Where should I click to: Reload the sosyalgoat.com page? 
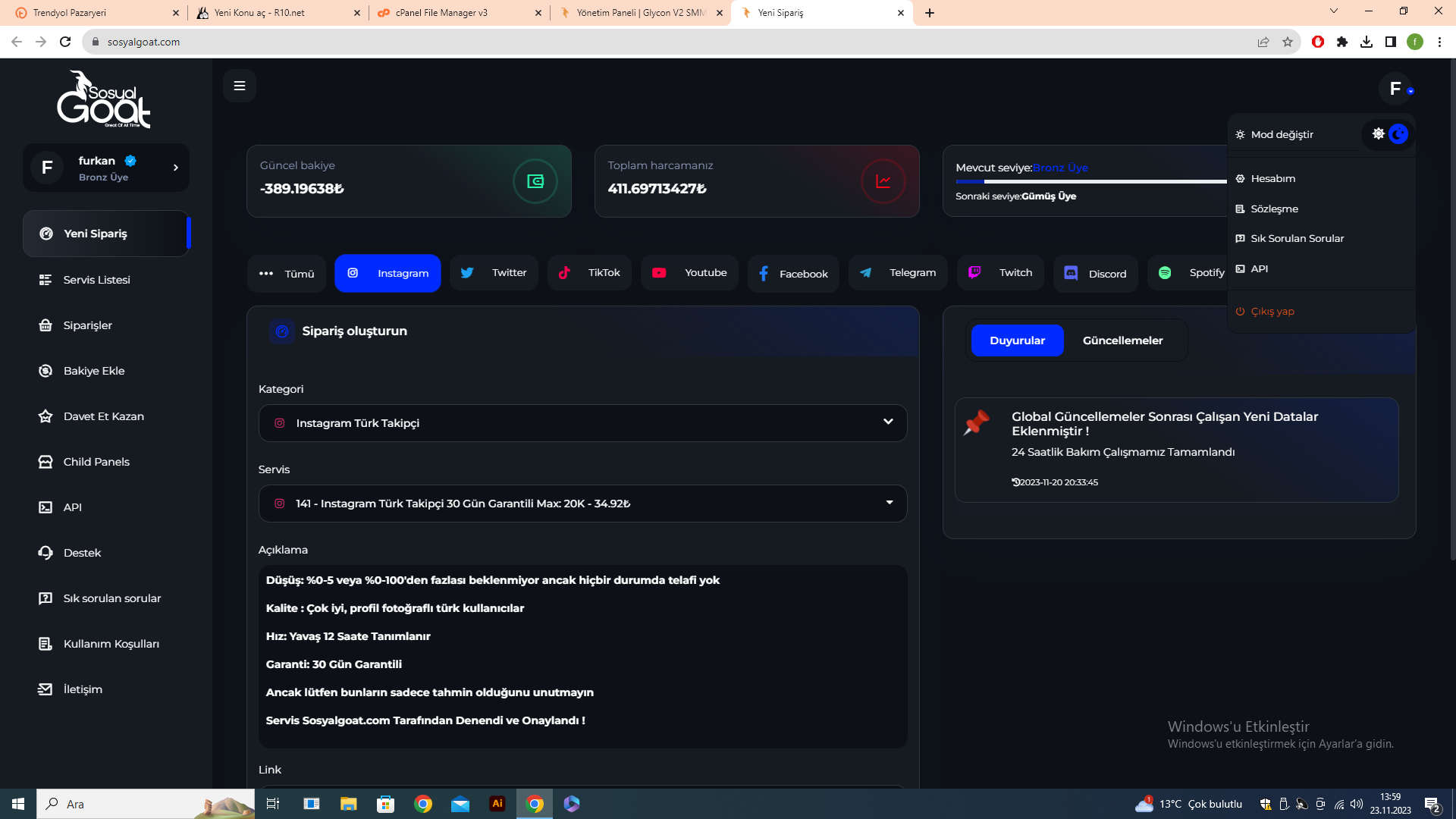[65, 42]
